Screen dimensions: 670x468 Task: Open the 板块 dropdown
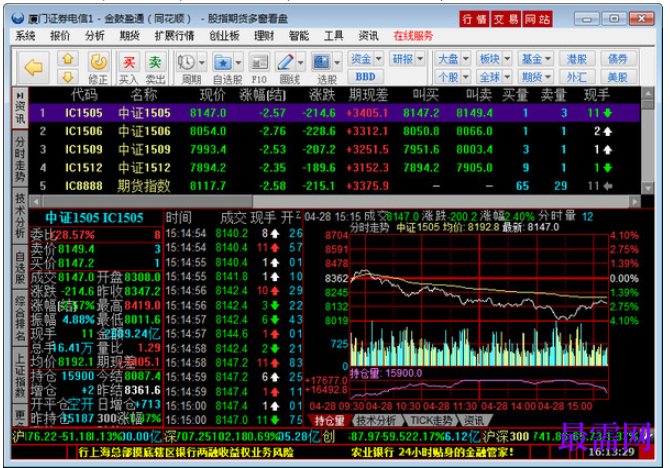tap(494, 59)
